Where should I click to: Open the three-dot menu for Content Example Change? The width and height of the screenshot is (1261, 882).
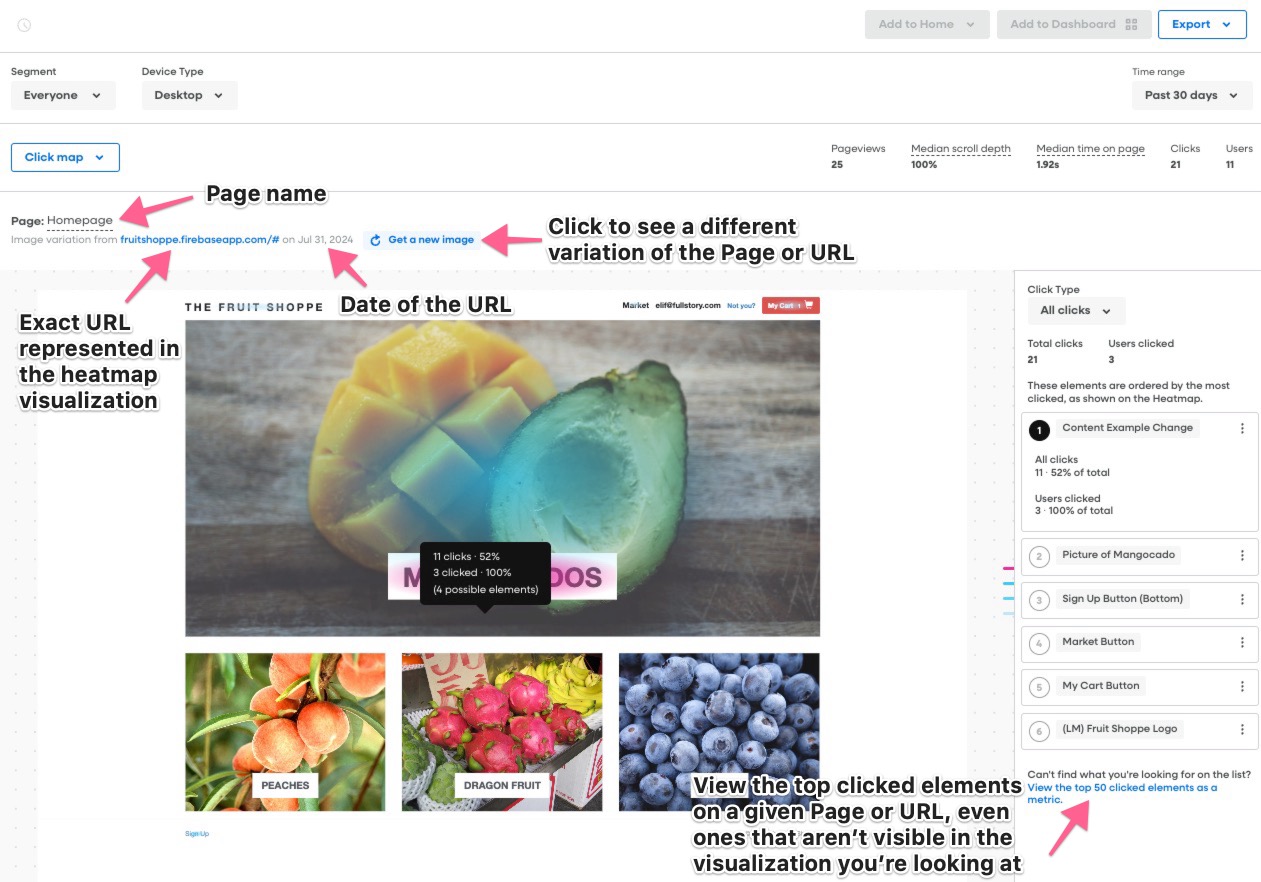(x=1242, y=428)
